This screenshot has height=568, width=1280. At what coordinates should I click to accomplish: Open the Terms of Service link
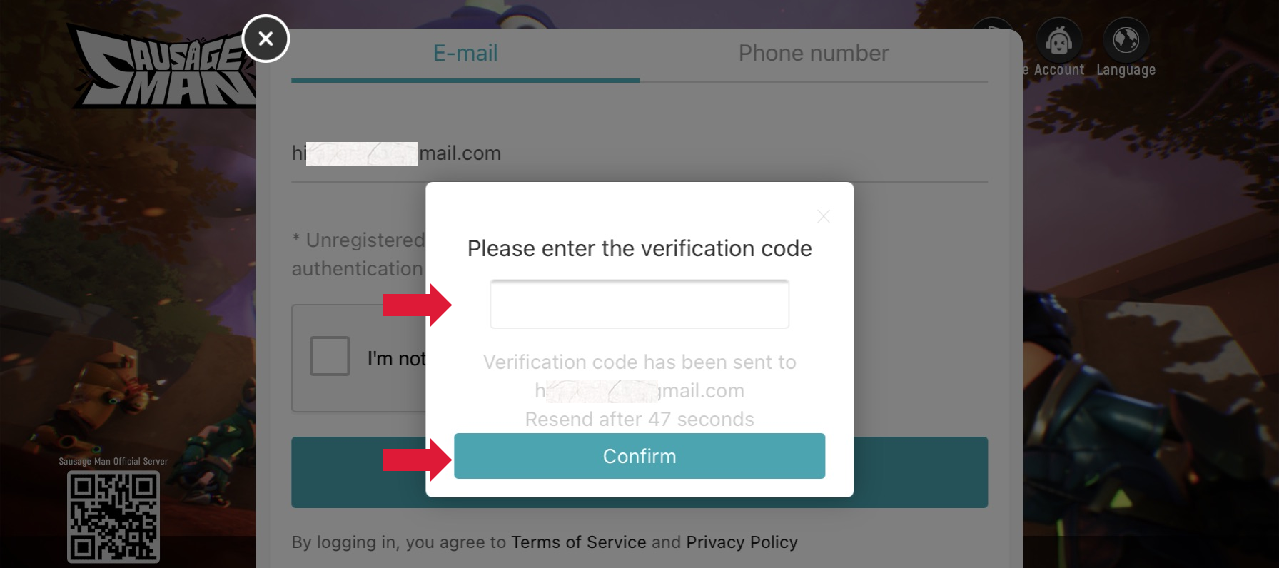578,542
